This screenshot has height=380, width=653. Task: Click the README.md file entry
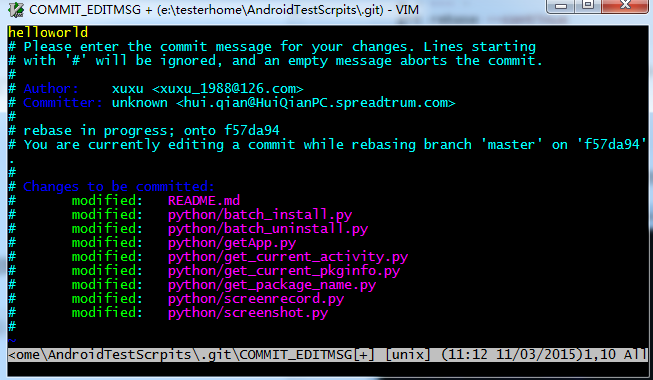click(x=204, y=200)
